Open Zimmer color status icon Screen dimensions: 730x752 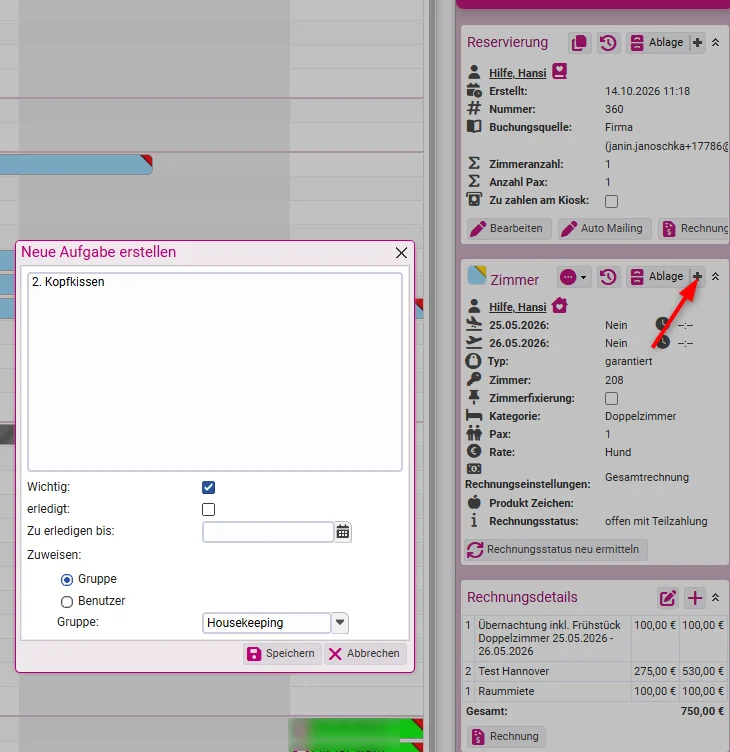pyautogui.click(x=477, y=275)
